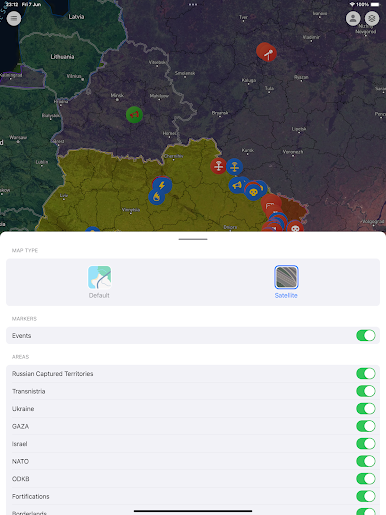Toggle the Israel area switch
Viewport: 386px width, 515px height.
[366, 444]
